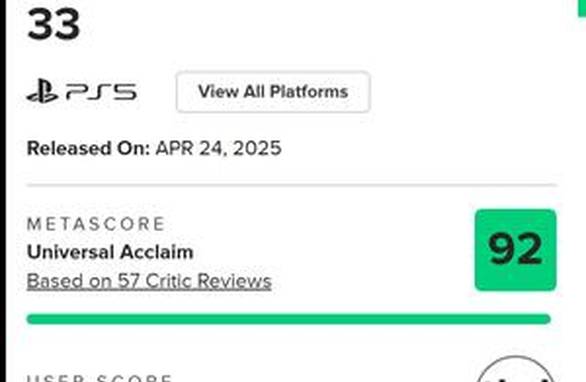Screen dimensions: 586x382
Task: Click the PlayStation symbol logo
Action: point(42,91)
